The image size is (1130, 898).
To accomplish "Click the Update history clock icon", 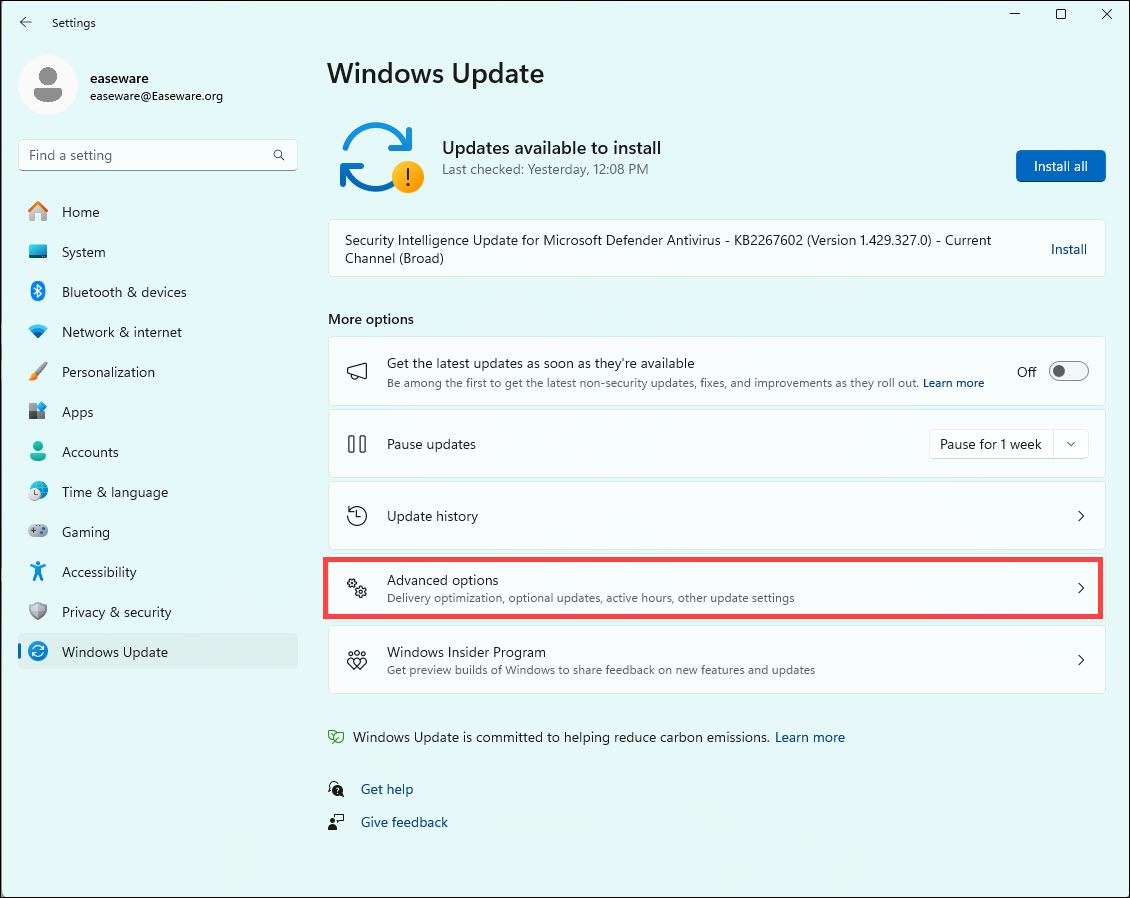I will (x=357, y=516).
